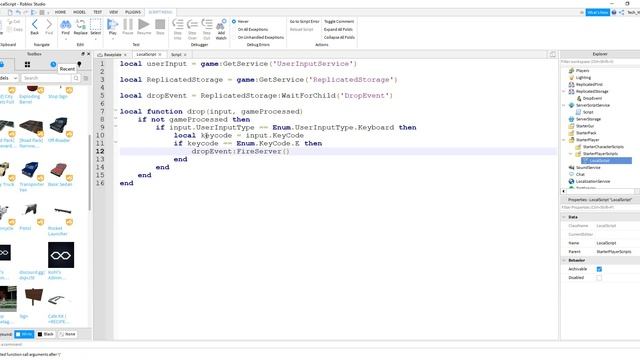
Task: Select the None background option
Action: tap(67, 334)
